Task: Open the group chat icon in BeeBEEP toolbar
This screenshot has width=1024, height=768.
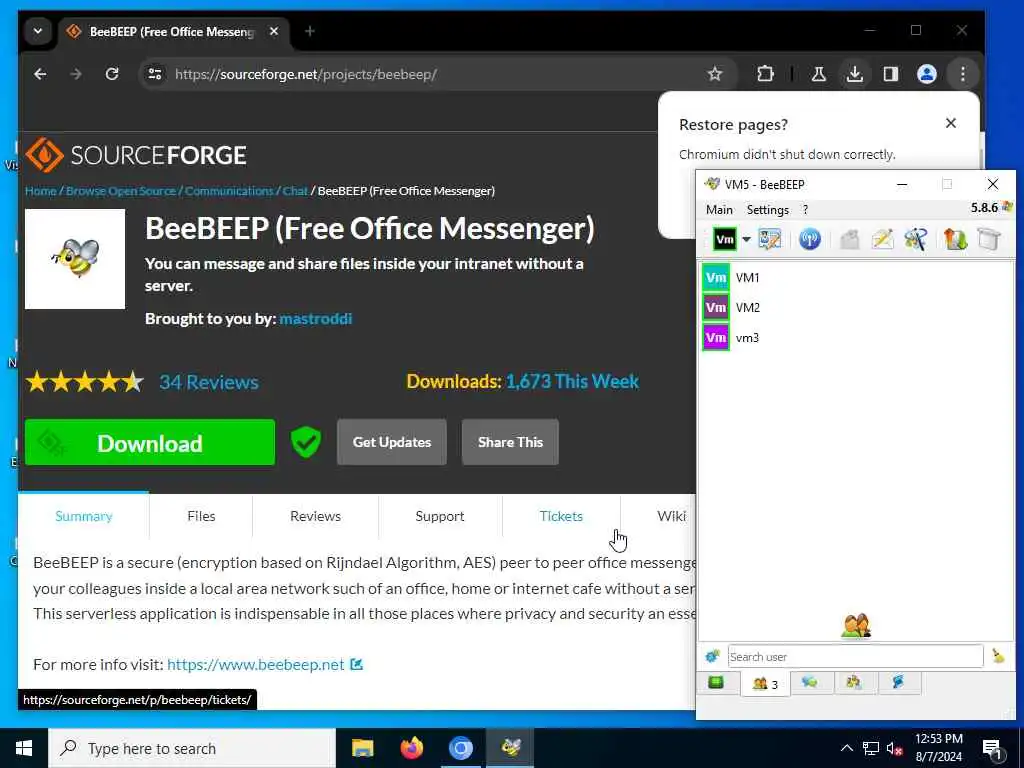Action: 916,239
